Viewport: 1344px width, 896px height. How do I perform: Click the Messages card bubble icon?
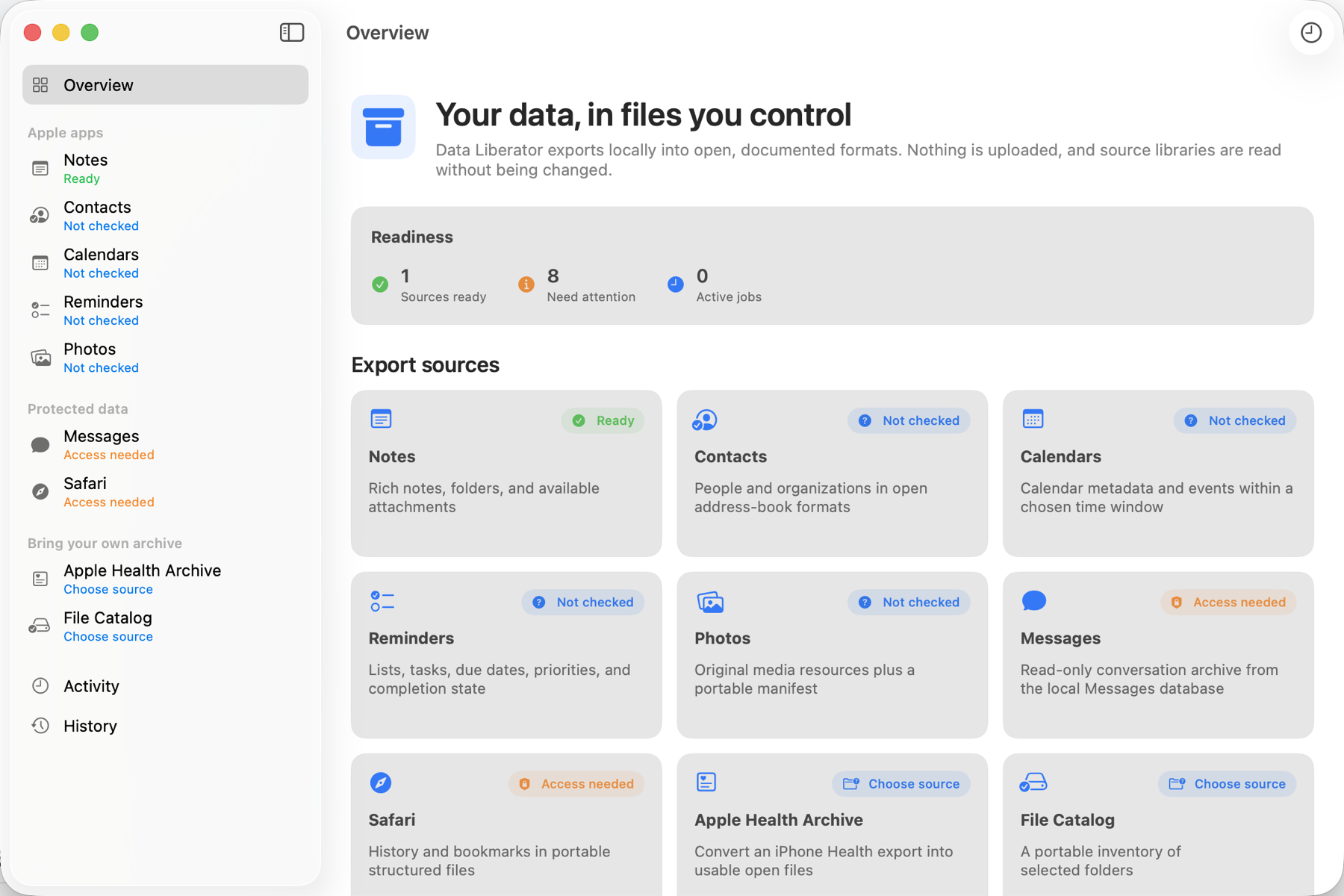pyautogui.click(x=1033, y=601)
